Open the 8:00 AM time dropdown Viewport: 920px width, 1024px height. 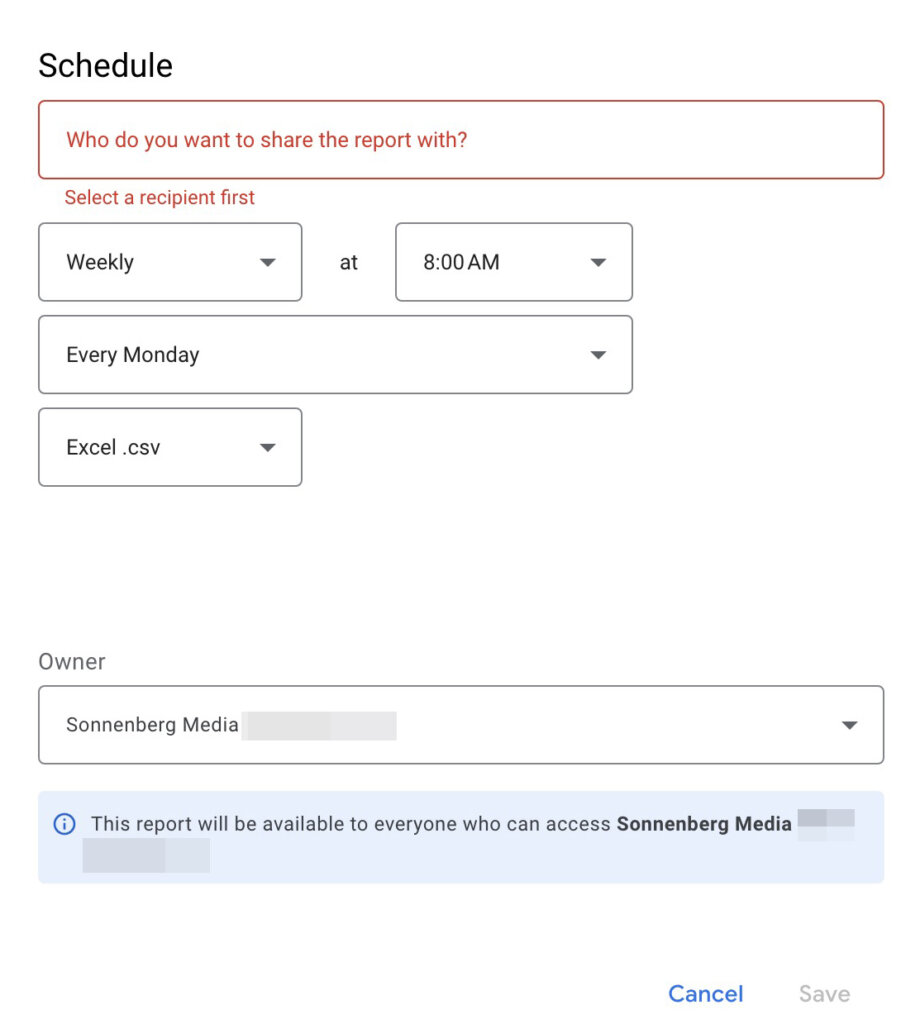[514, 262]
